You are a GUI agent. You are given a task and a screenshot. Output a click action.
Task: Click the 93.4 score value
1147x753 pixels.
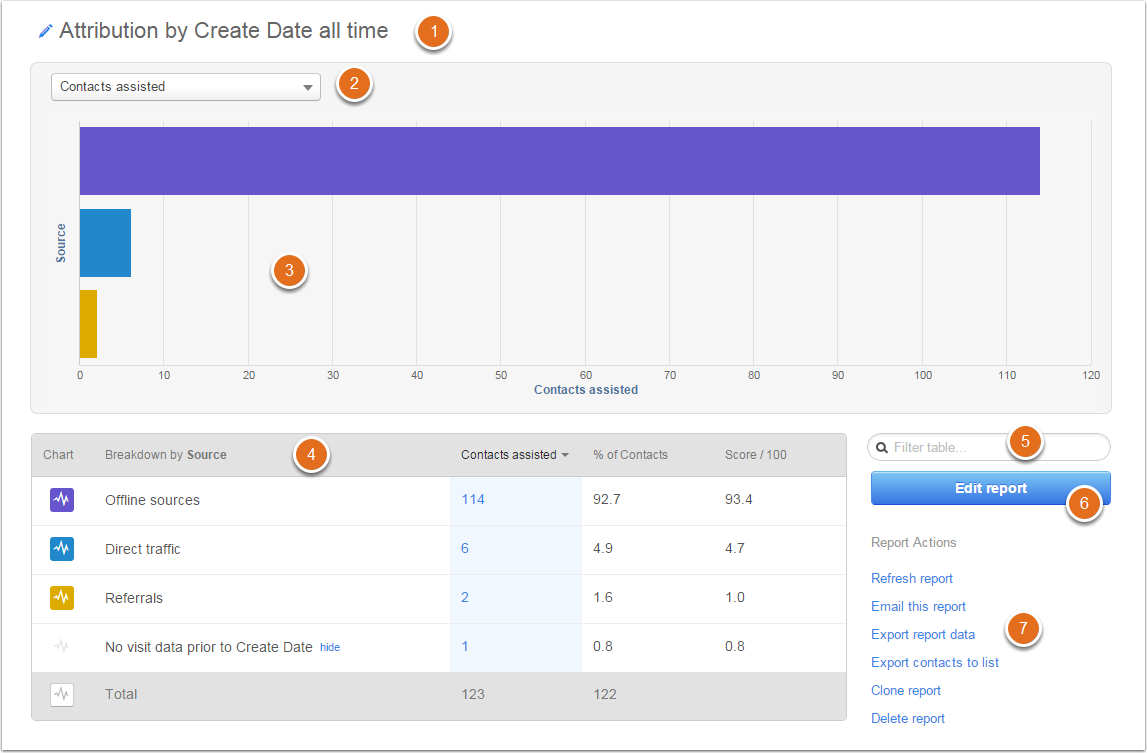[x=739, y=499]
